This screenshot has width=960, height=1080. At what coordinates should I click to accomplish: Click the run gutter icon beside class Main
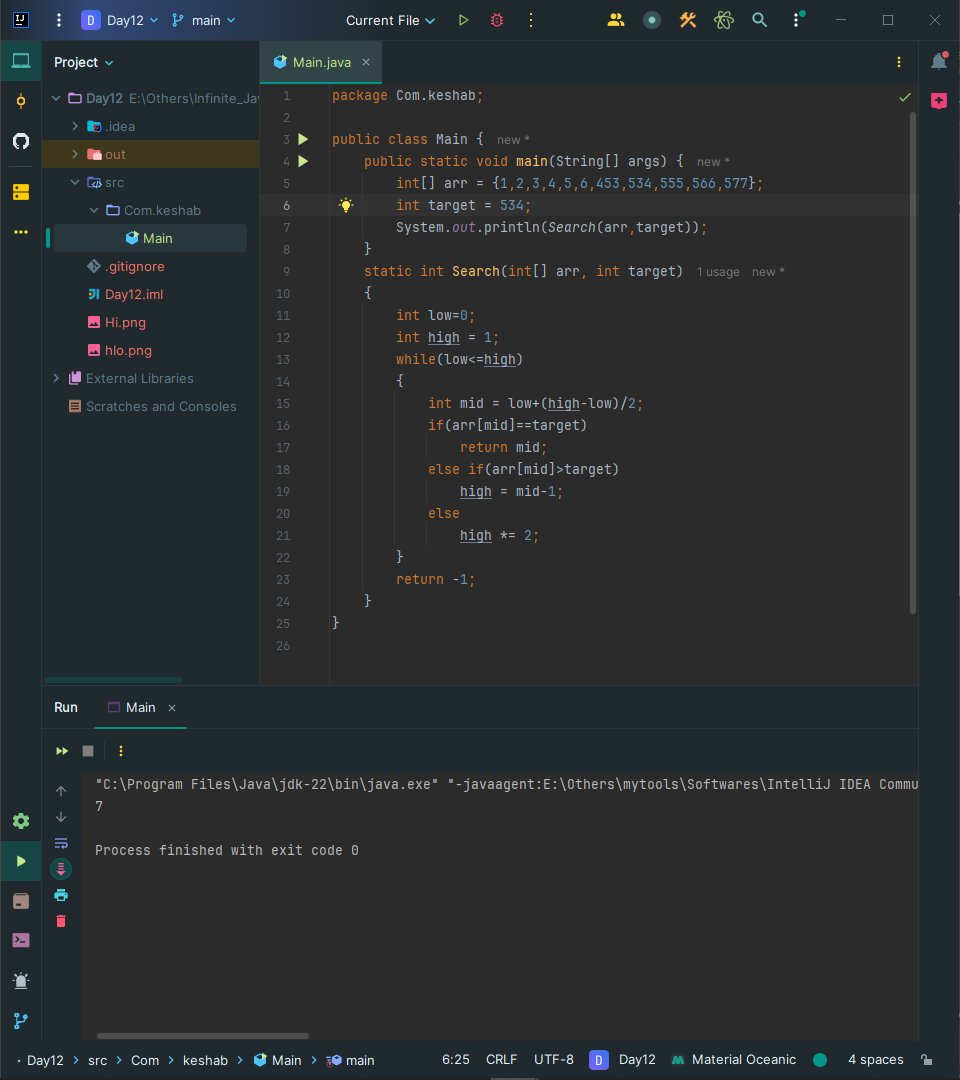pos(303,139)
